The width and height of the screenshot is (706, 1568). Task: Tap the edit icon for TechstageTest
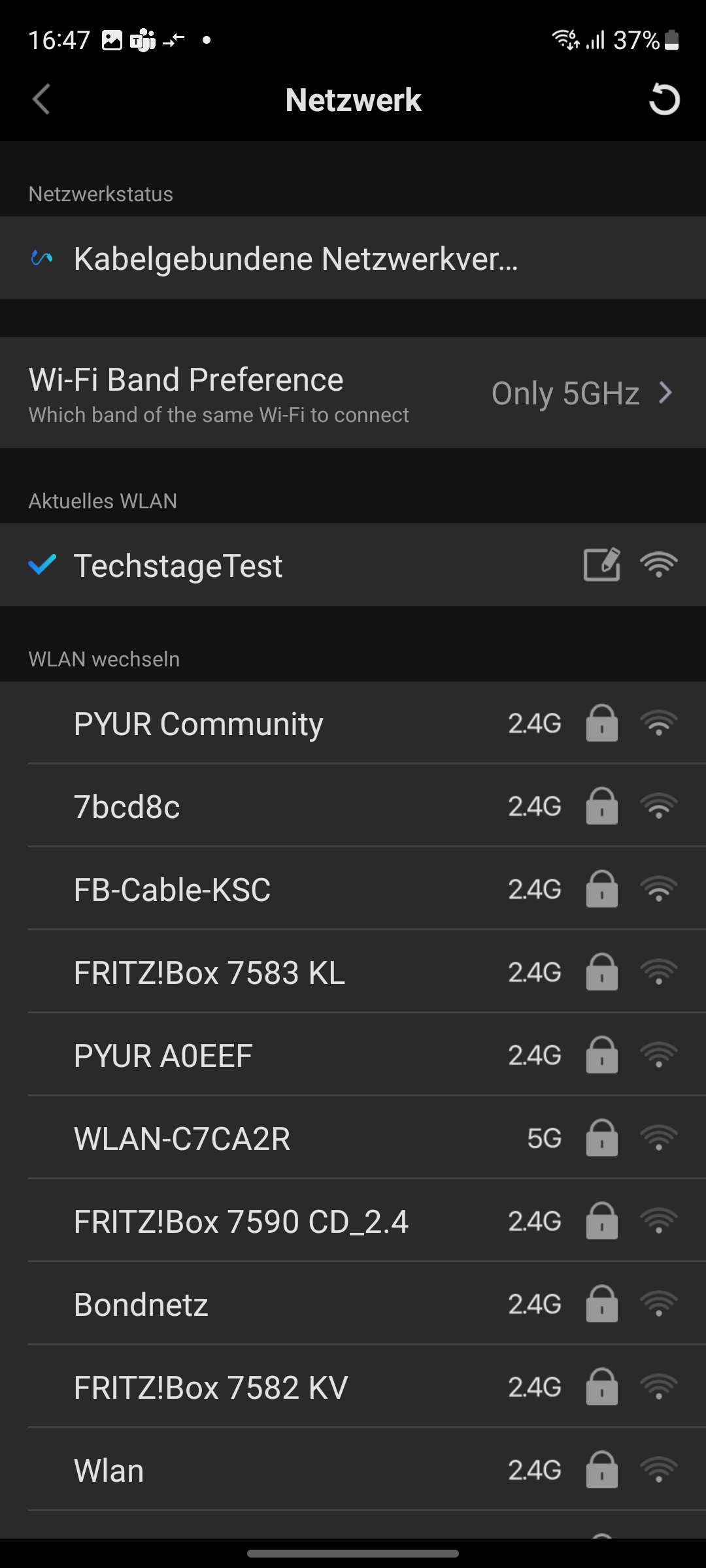[x=601, y=565]
